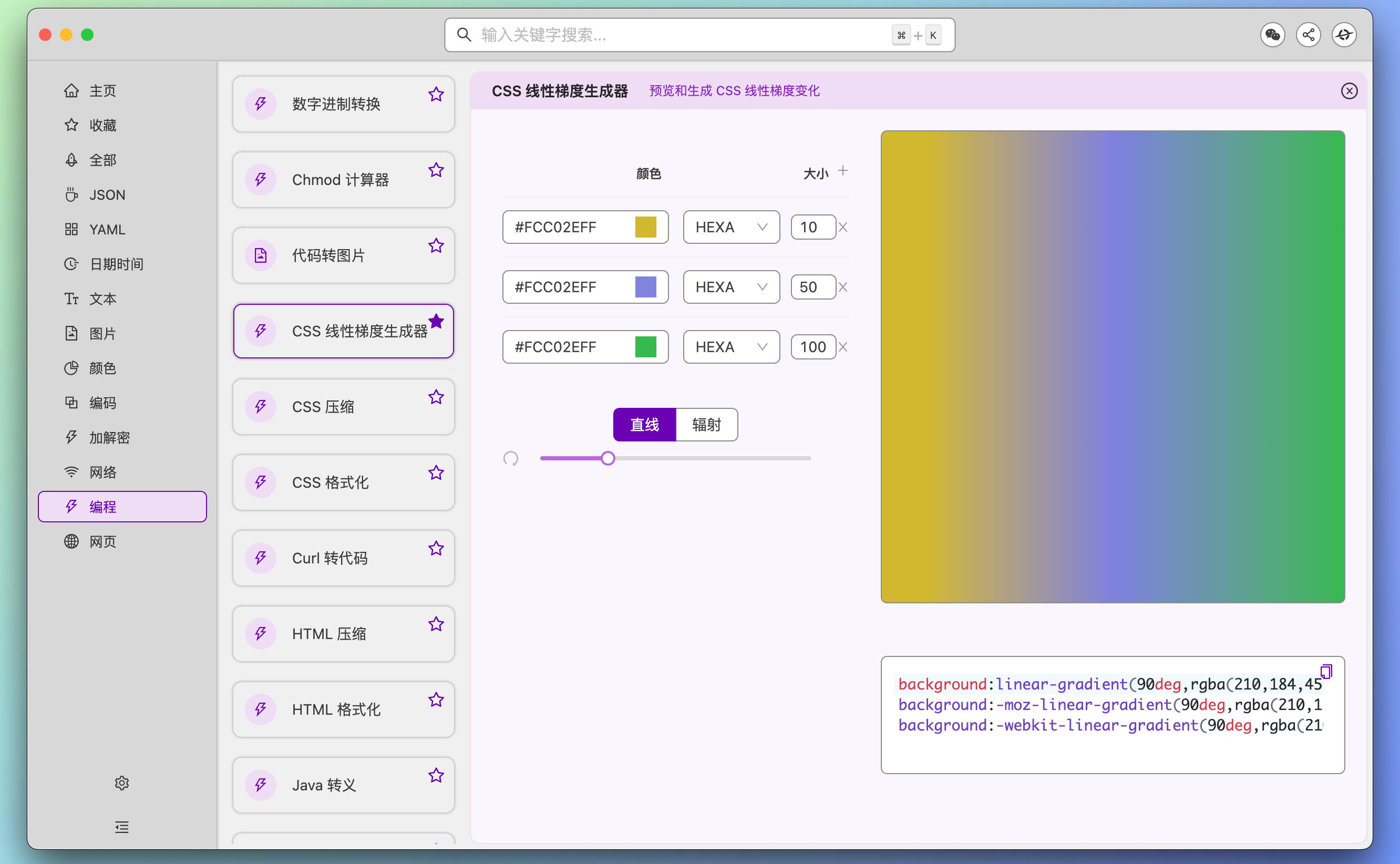Switch gradient mode to 辐射
The height and width of the screenshot is (864, 1400).
tap(706, 425)
